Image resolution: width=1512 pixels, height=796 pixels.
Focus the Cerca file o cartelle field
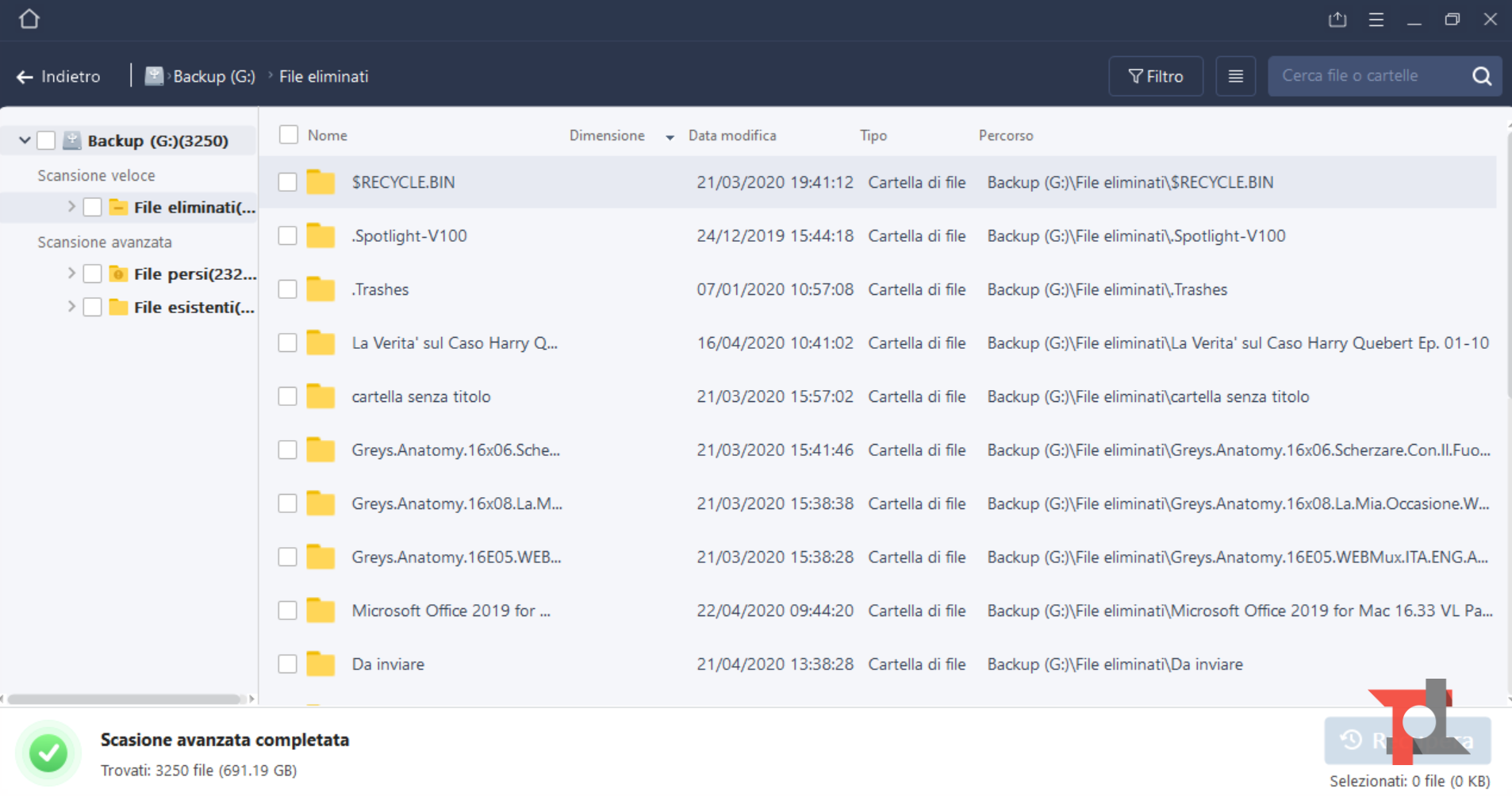(1364, 76)
